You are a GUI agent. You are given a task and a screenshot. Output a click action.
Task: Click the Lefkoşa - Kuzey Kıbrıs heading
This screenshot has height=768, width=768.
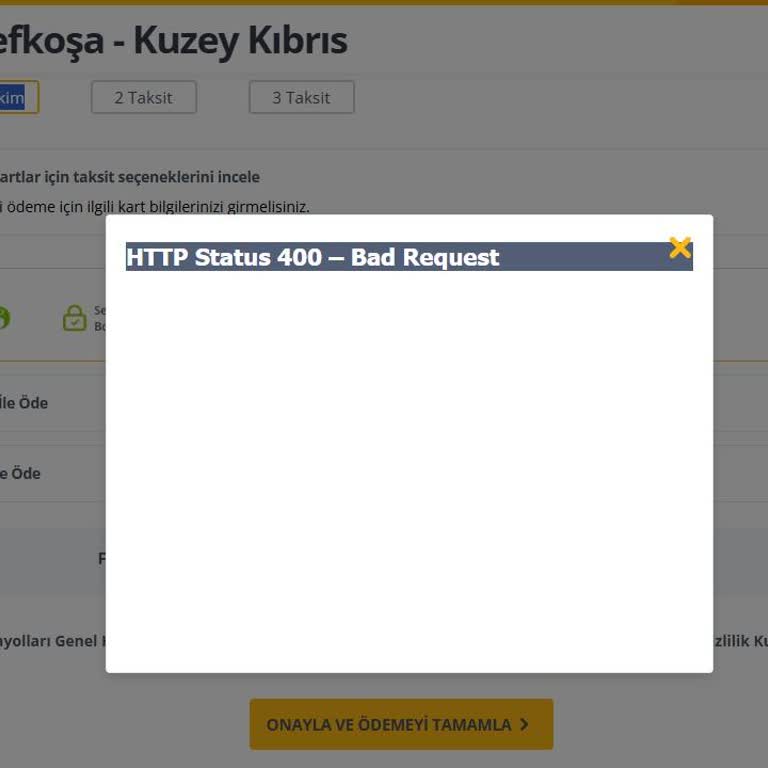pos(173,41)
